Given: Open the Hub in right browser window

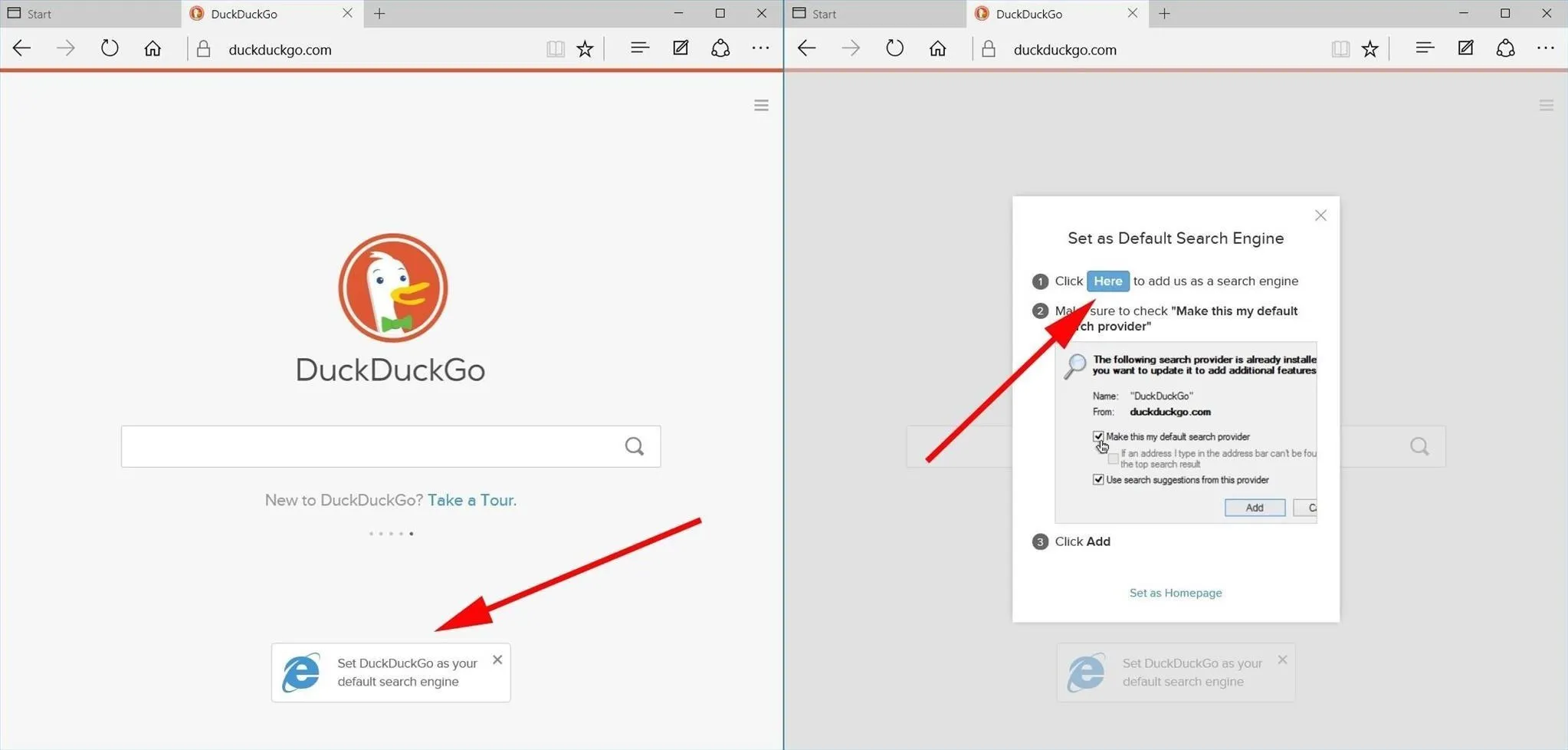Looking at the screenshot, I should (x=1425, y=48).
